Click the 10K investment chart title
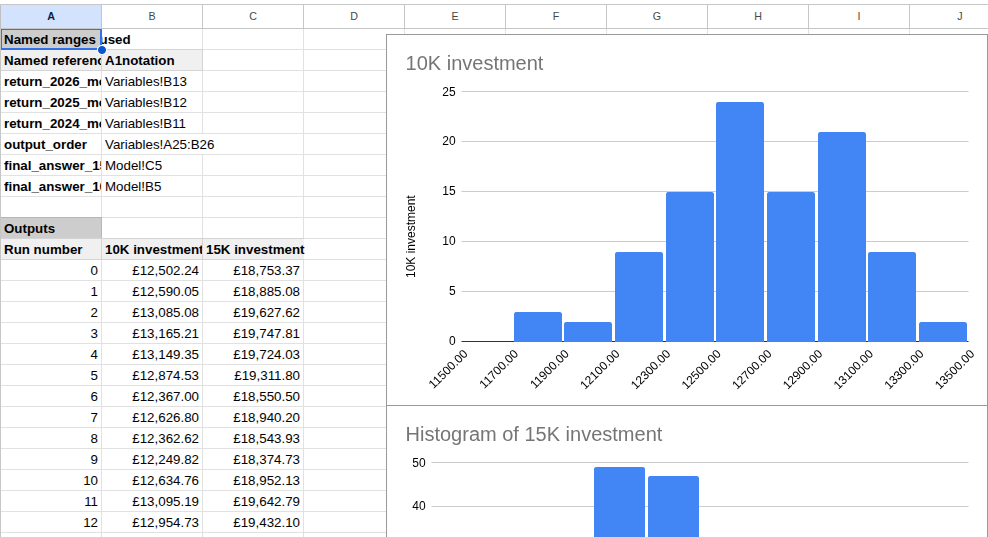 [x=474, y=63]
